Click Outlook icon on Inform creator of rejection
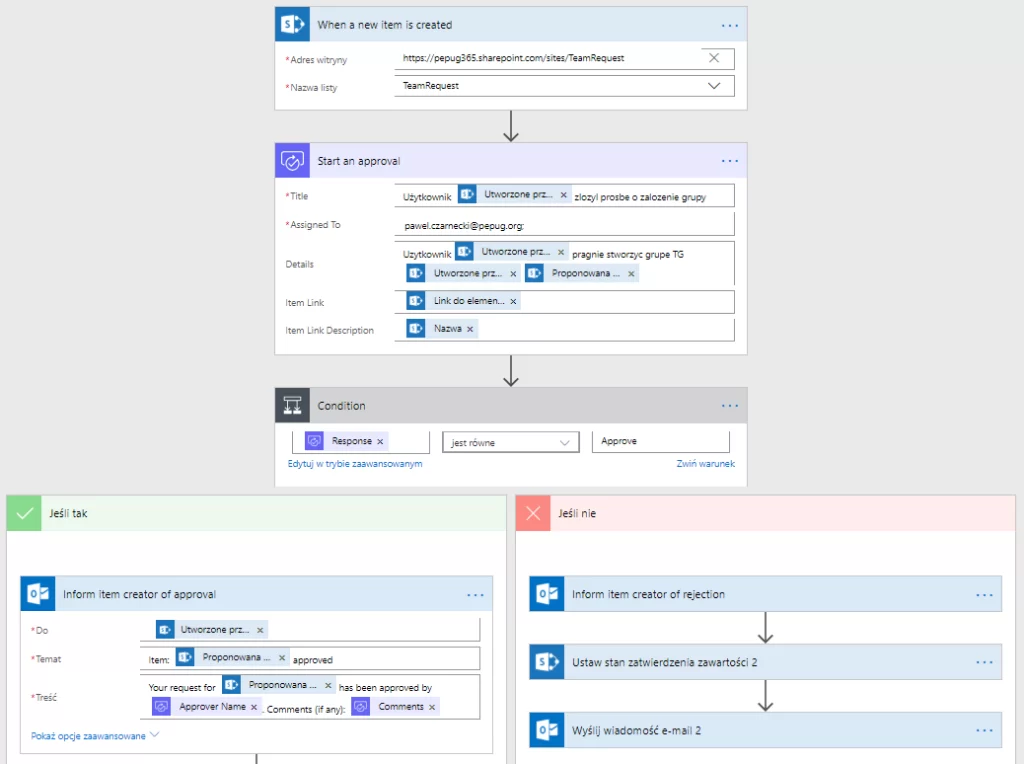The height and width of the screenshot is (764, 1024). tap(547, 594)
